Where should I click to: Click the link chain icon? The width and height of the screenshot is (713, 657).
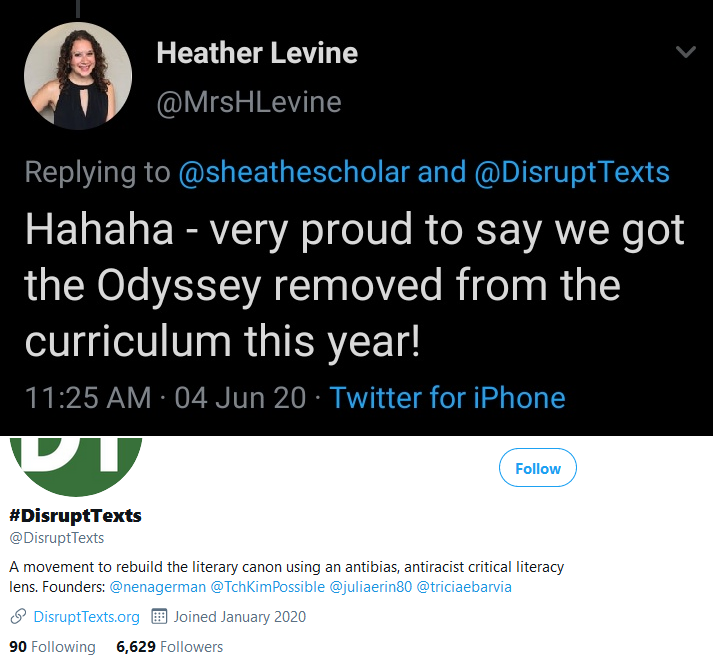tap(18, 617)
